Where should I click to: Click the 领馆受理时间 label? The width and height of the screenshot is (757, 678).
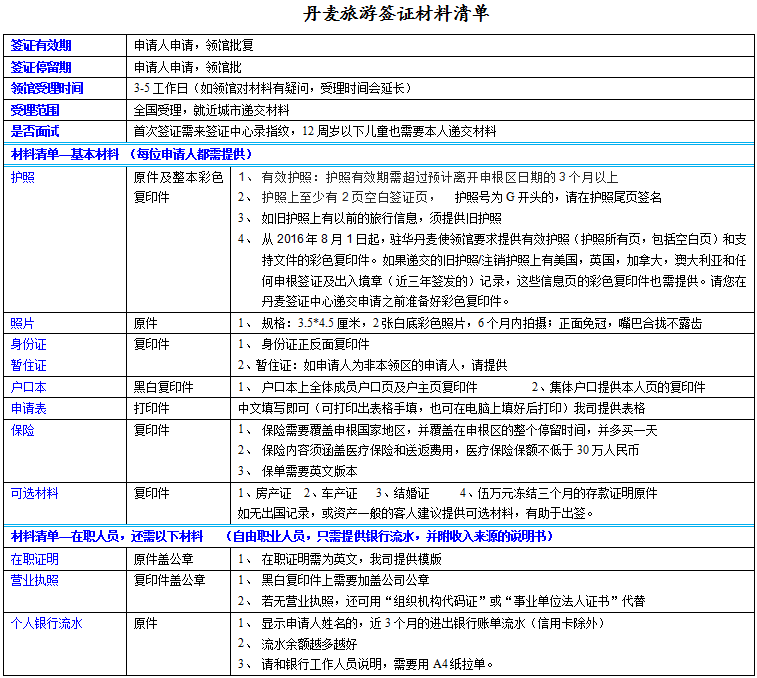click(x=47, y=88)
